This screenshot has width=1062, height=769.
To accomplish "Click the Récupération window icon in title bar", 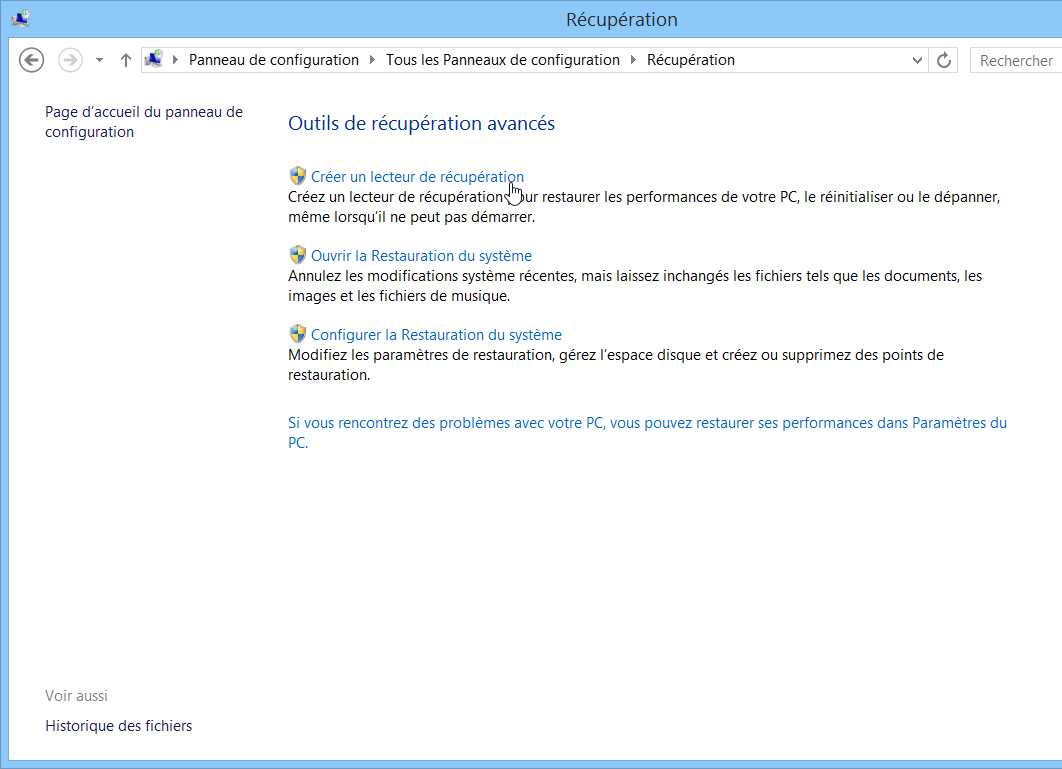I will 23,18.
